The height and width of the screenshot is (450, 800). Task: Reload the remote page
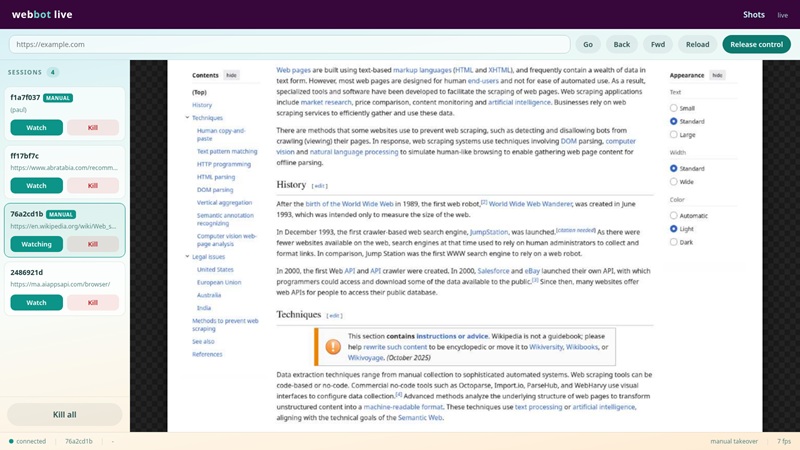(x=697, y=44)
